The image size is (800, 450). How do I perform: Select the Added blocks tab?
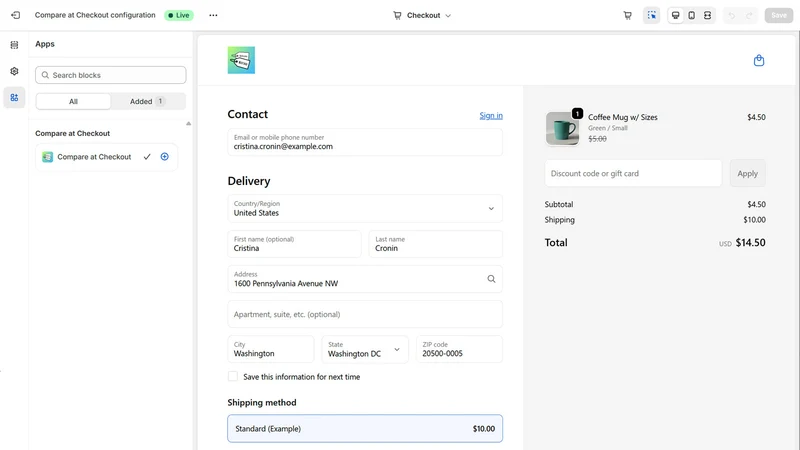coord(147,102)
